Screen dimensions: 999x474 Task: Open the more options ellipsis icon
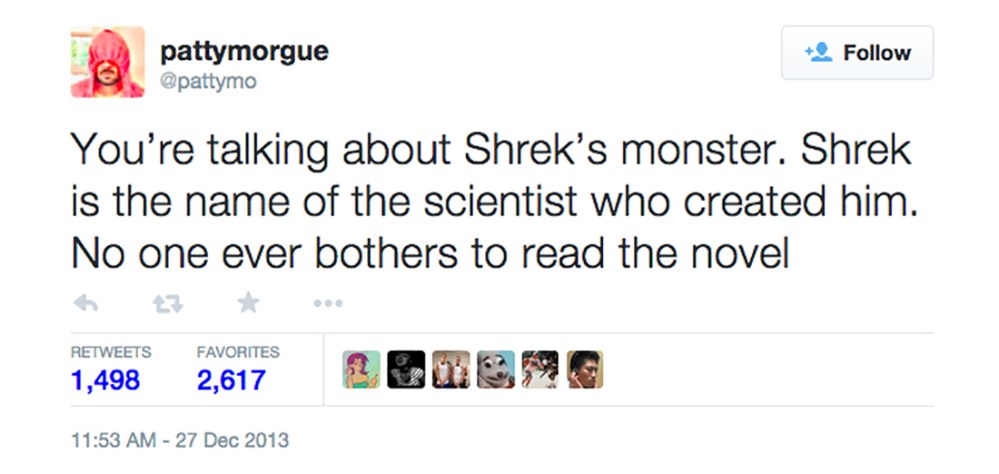(328, 304)
